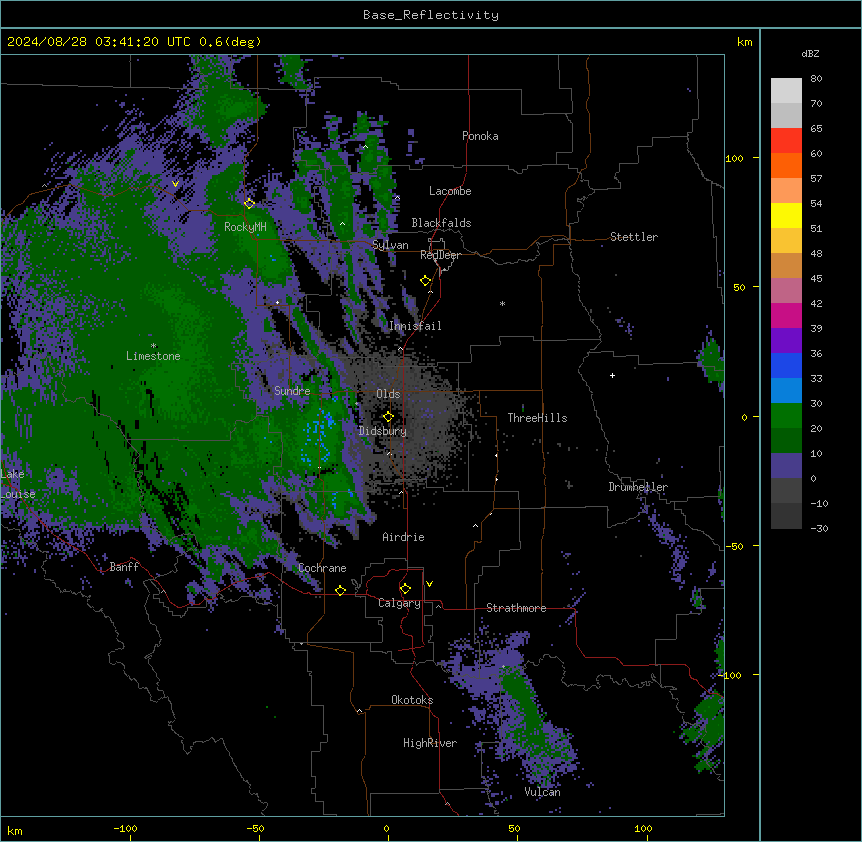The width and height of the screenshot is (862, 842).
Task: Click the km unit label at top right
Action: 744,42
